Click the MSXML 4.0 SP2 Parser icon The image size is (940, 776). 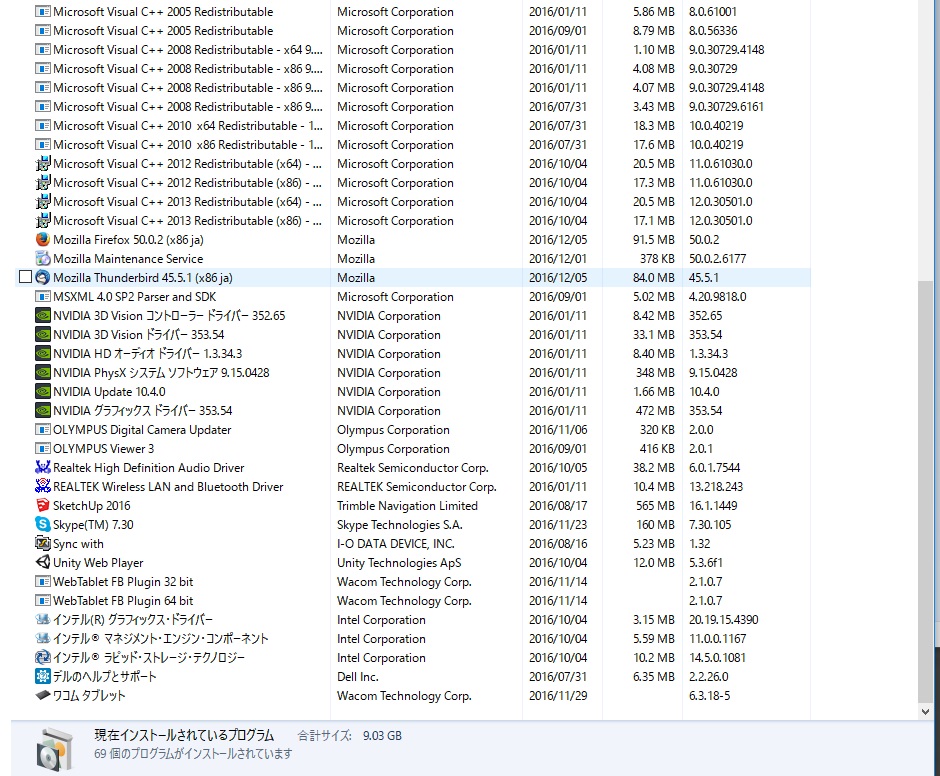[x=43, y=297]
